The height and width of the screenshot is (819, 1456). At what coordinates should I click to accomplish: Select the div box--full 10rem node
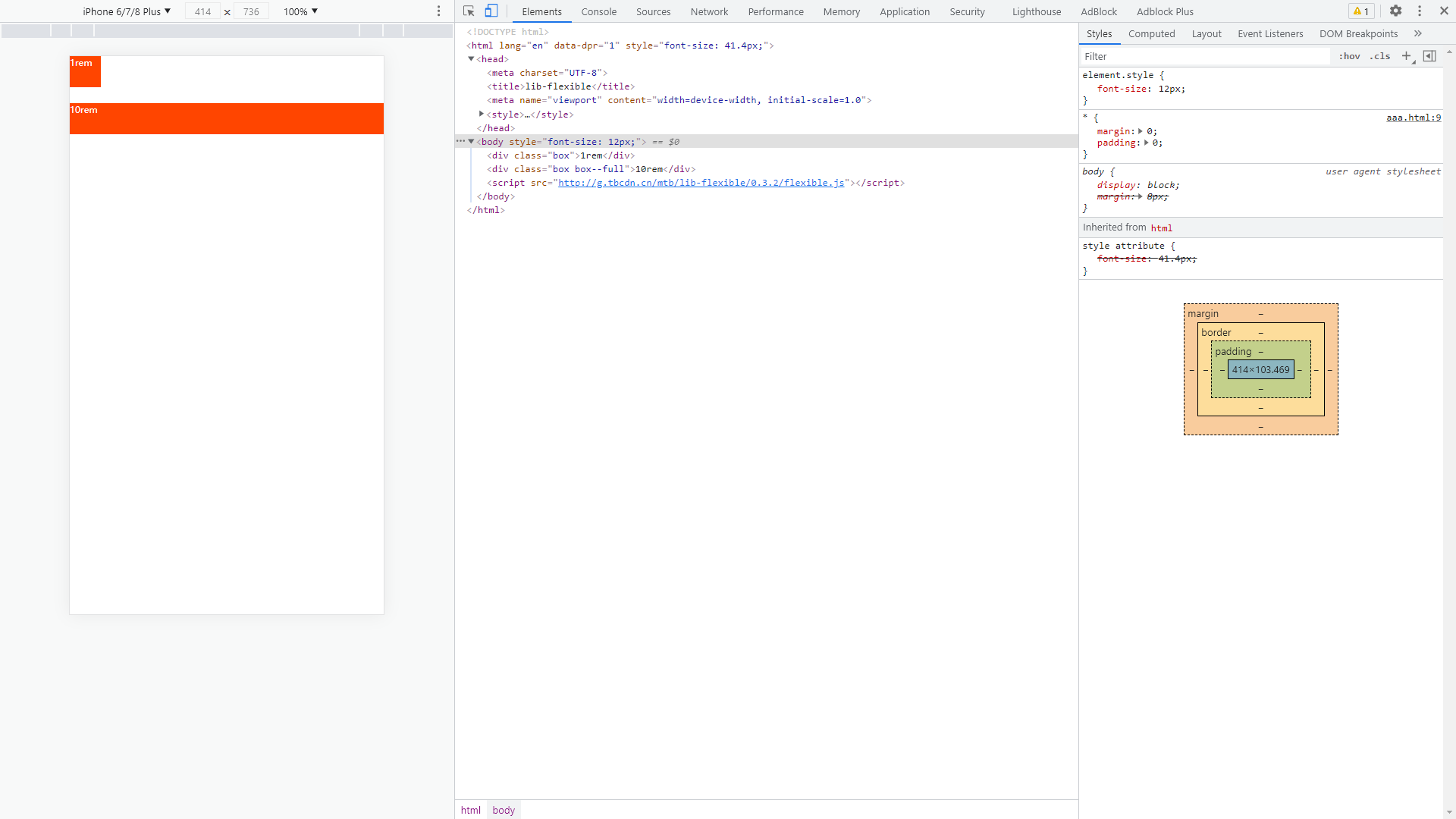point(591,169)
